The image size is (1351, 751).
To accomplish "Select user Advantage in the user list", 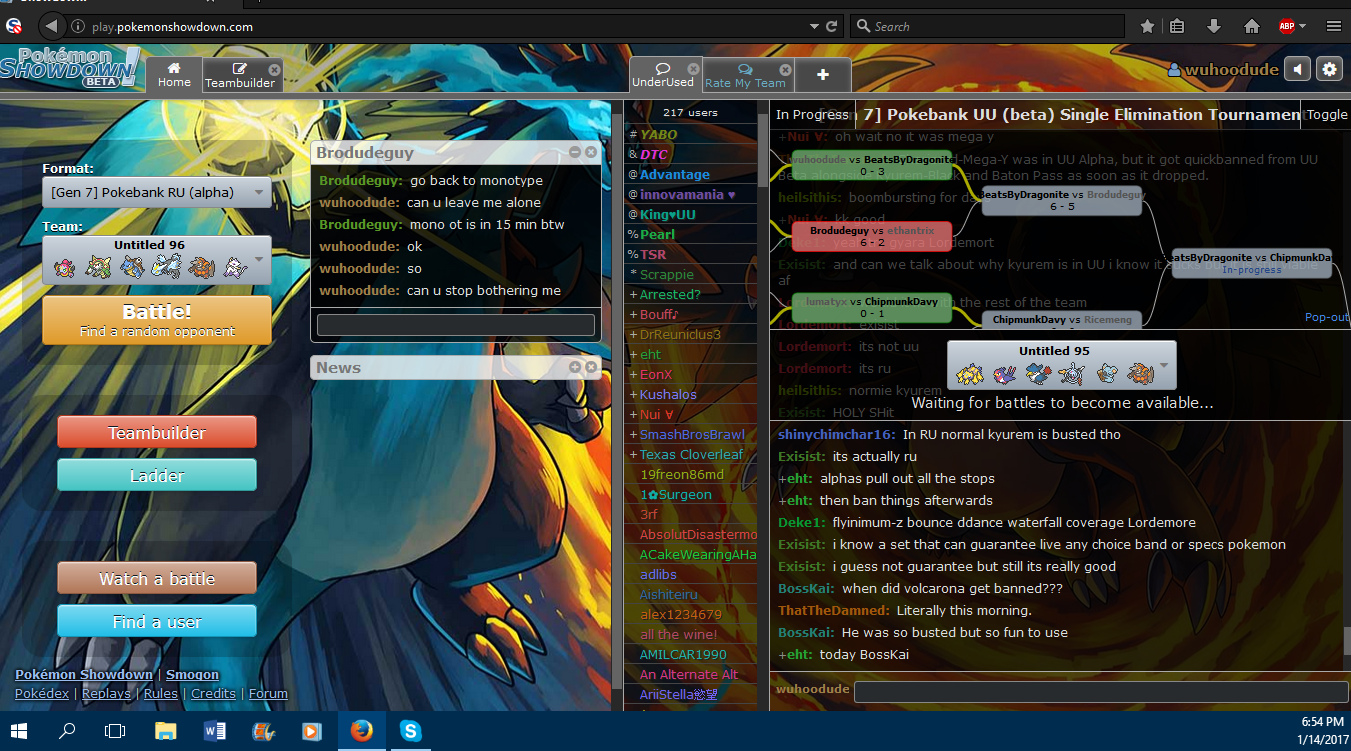I will click(674, 174).
